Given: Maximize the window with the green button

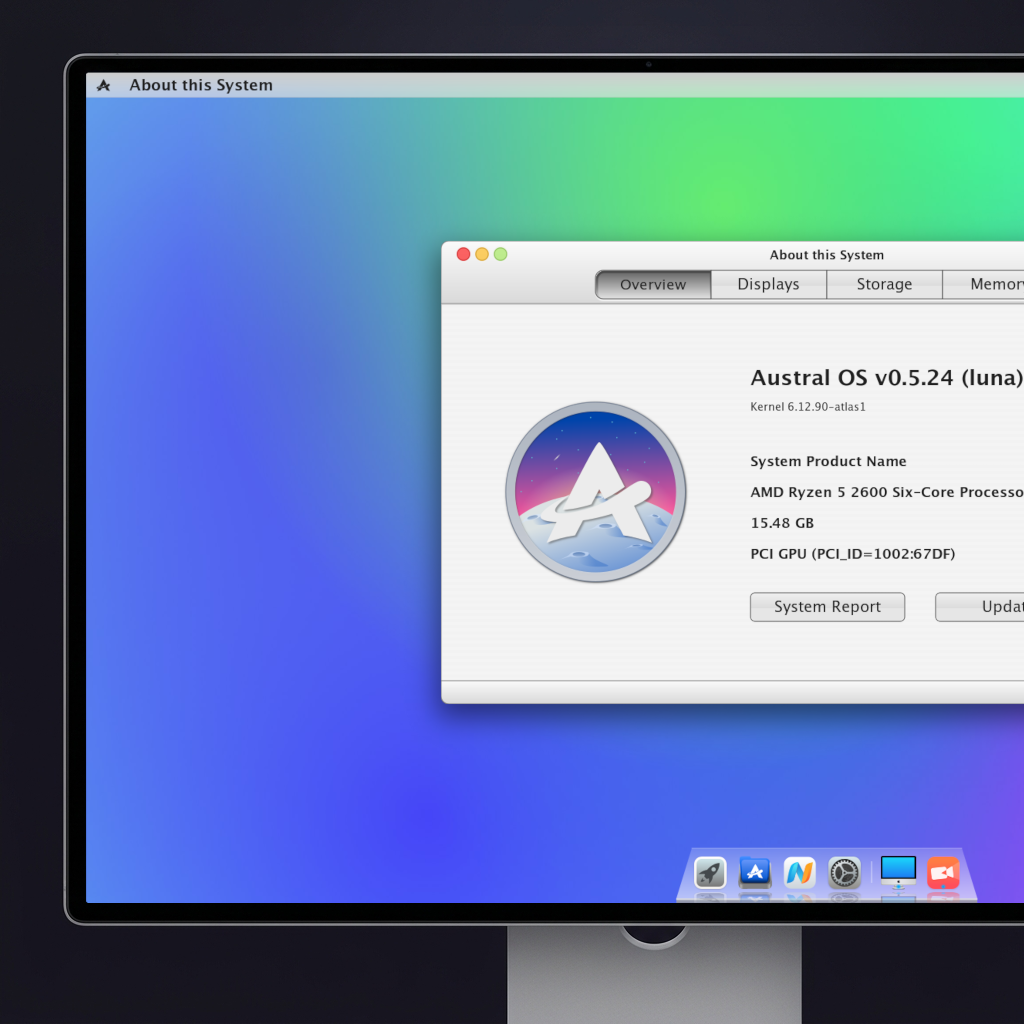Looking at the screenshot, I should (x=500, y=254).
